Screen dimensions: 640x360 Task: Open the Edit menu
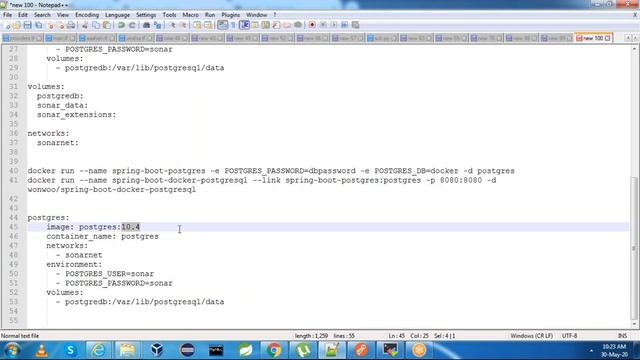pos(23,15)
